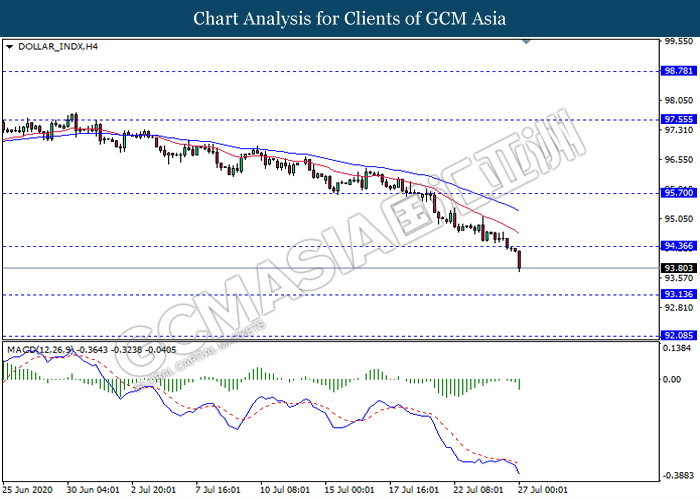The height and width of the screenshot is (500, 700).
Task: Select the DOLLAR_INDX,H4 symbol label
Action: pos(49,46)
